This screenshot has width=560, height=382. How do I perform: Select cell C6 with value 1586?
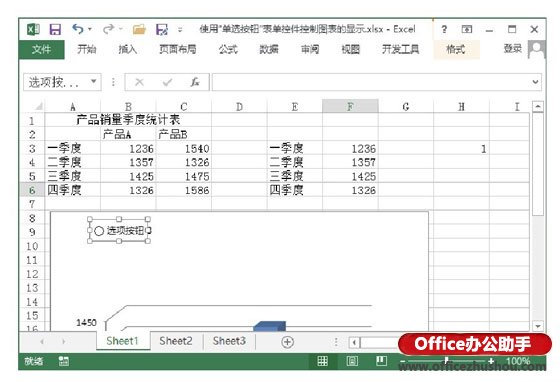[184, 190]
